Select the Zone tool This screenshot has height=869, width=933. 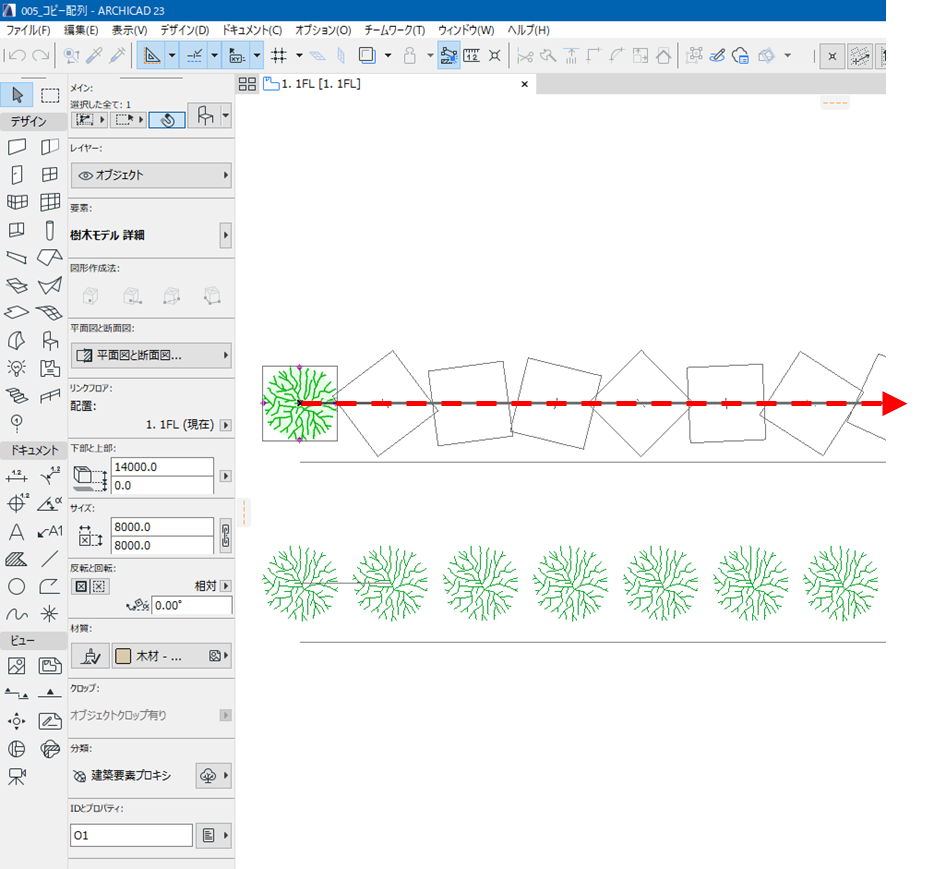click(50, 368)
